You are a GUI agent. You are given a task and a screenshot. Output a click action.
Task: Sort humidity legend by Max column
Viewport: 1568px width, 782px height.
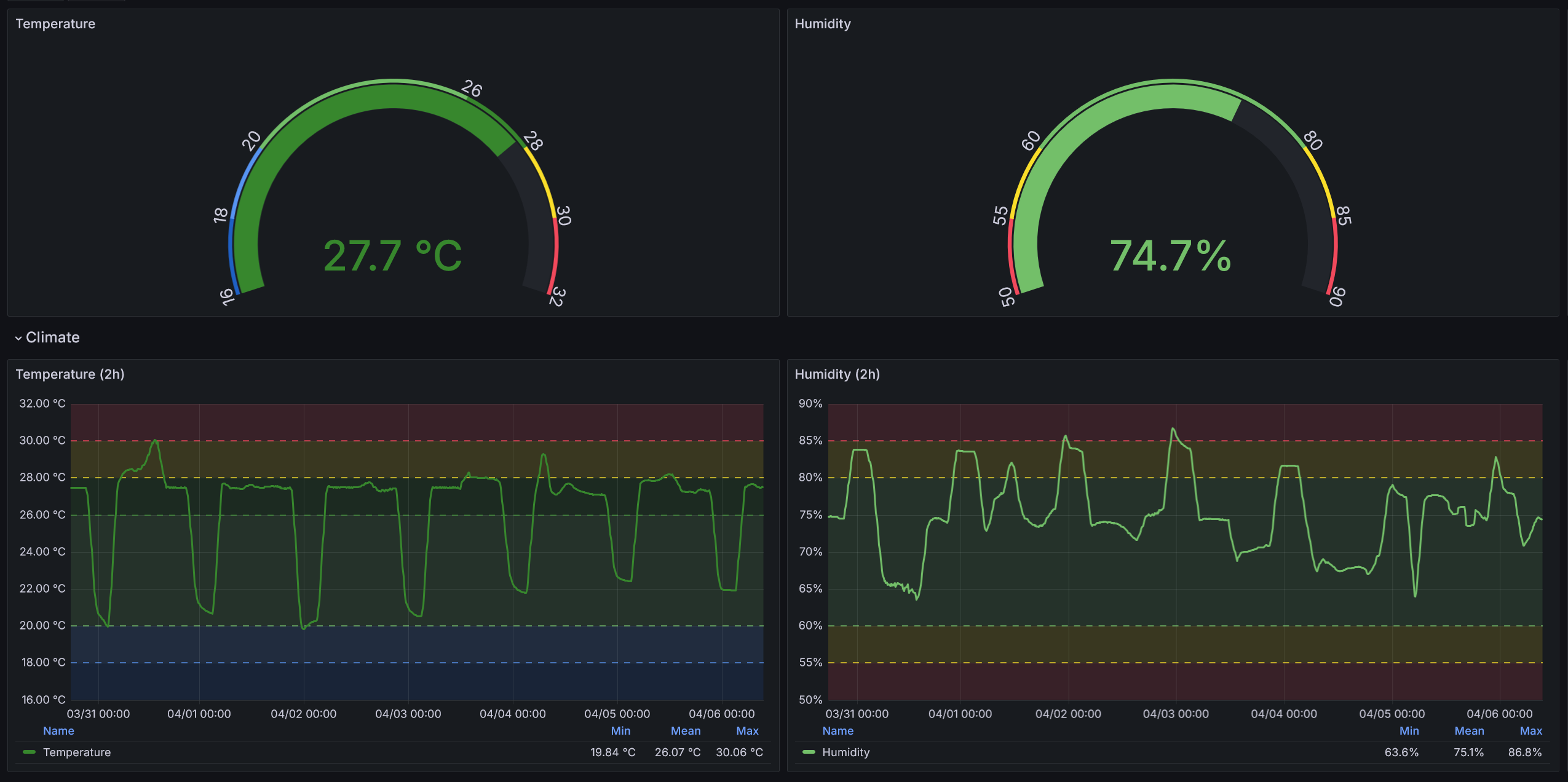pos(1530,731)
